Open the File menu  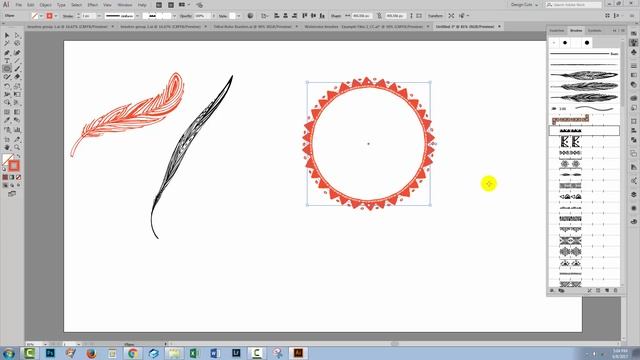(19, 5)
